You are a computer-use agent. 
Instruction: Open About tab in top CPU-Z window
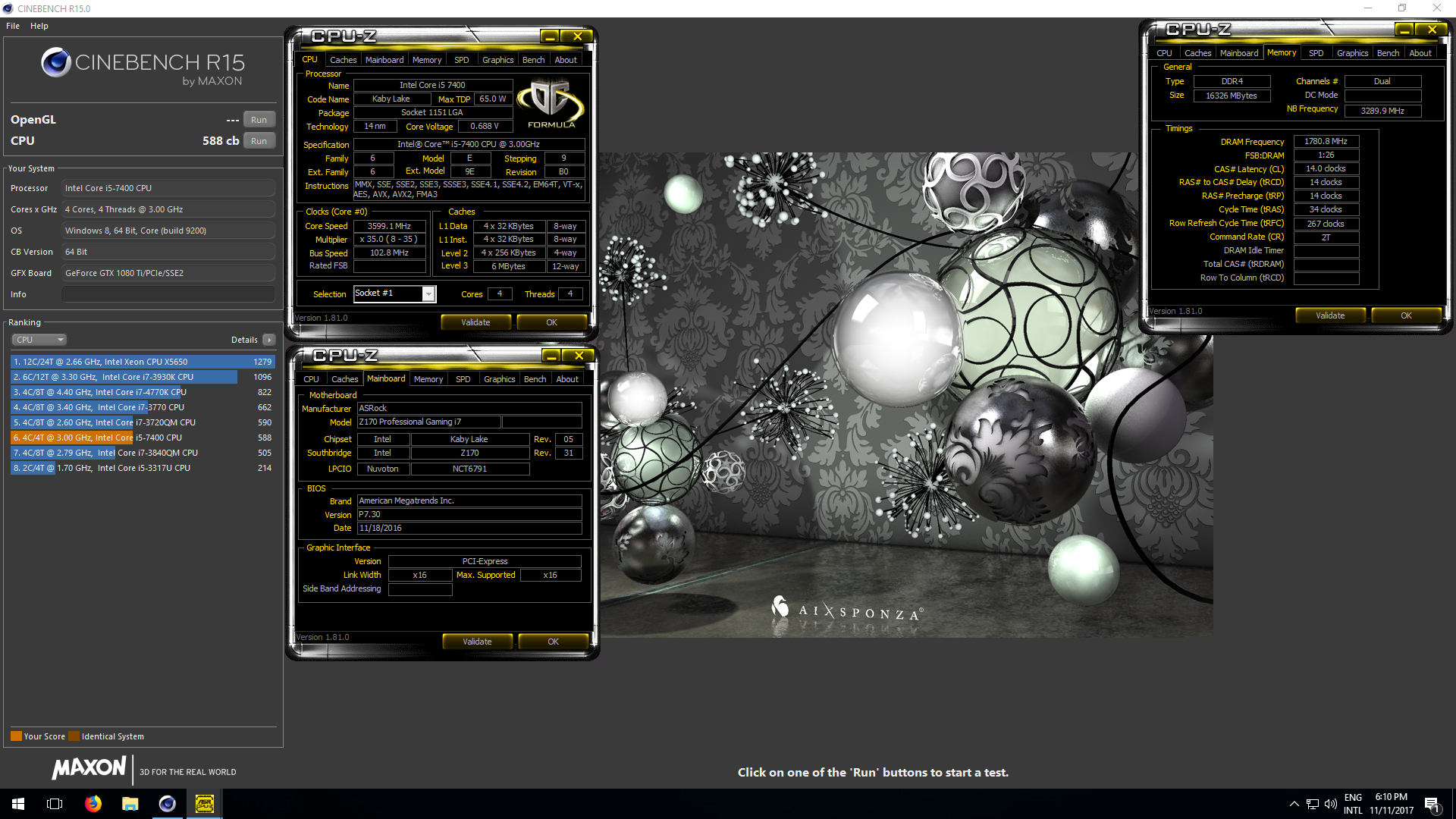point(566,60)
